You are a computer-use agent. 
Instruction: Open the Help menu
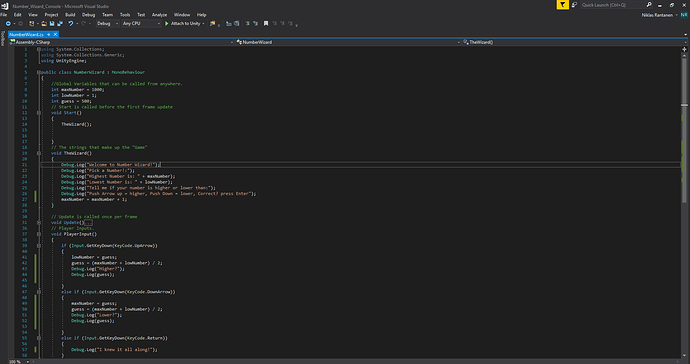[202, 15]
